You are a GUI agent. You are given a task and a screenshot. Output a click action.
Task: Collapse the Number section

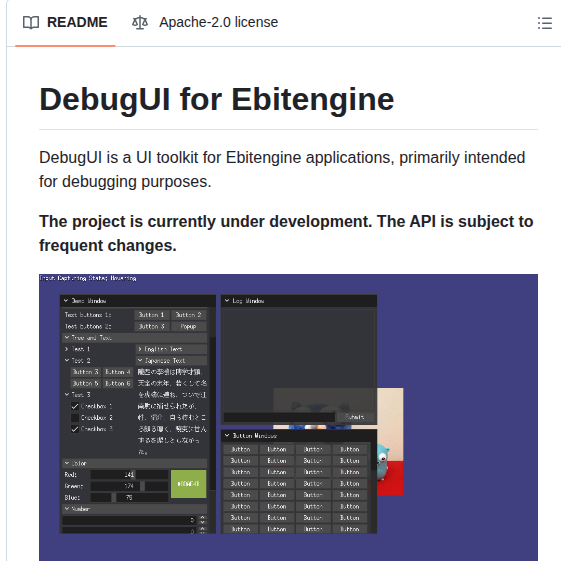[x=135, y=509]
